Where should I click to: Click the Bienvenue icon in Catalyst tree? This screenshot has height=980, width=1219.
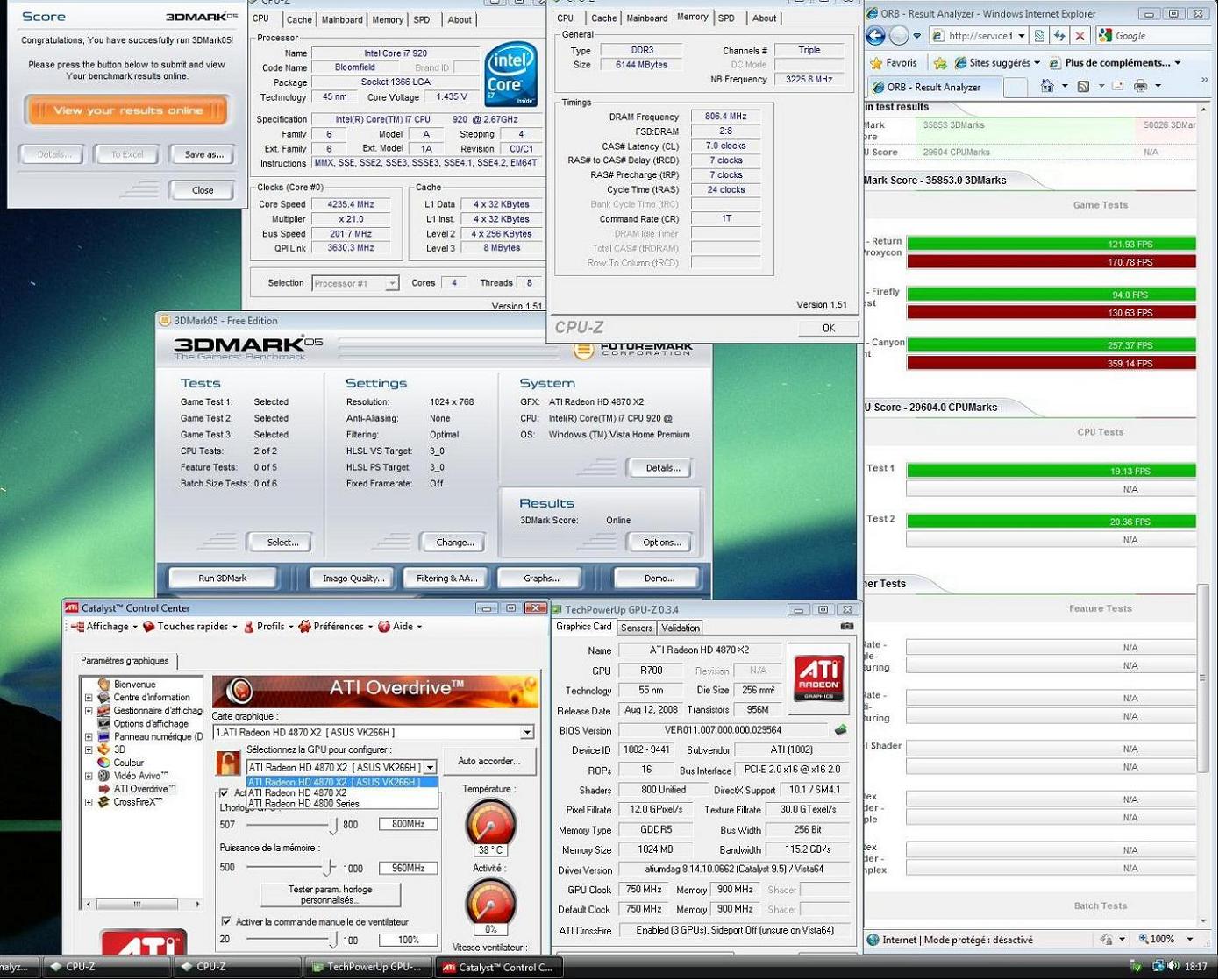(104, 684)
